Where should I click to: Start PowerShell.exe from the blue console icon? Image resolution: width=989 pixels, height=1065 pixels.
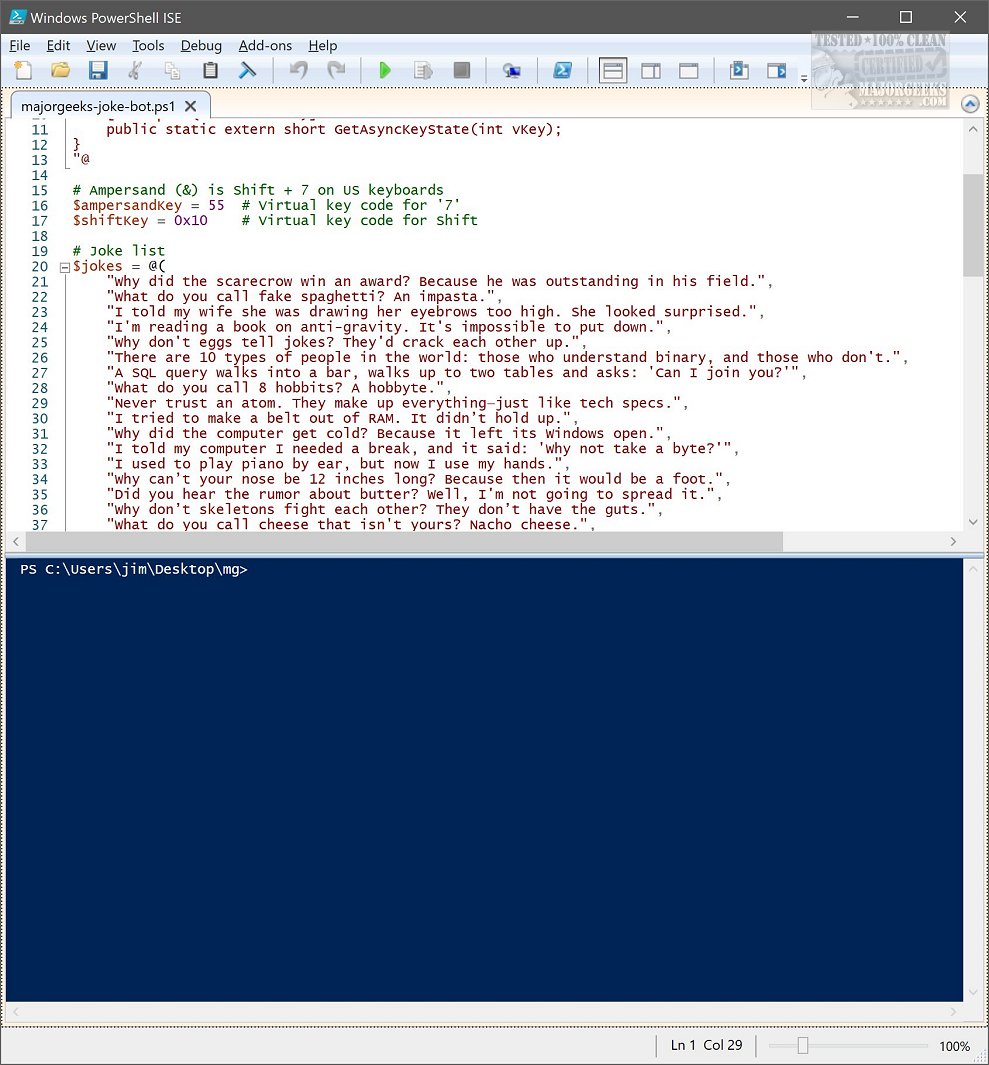pyautogui.click(x=562, y=70)
